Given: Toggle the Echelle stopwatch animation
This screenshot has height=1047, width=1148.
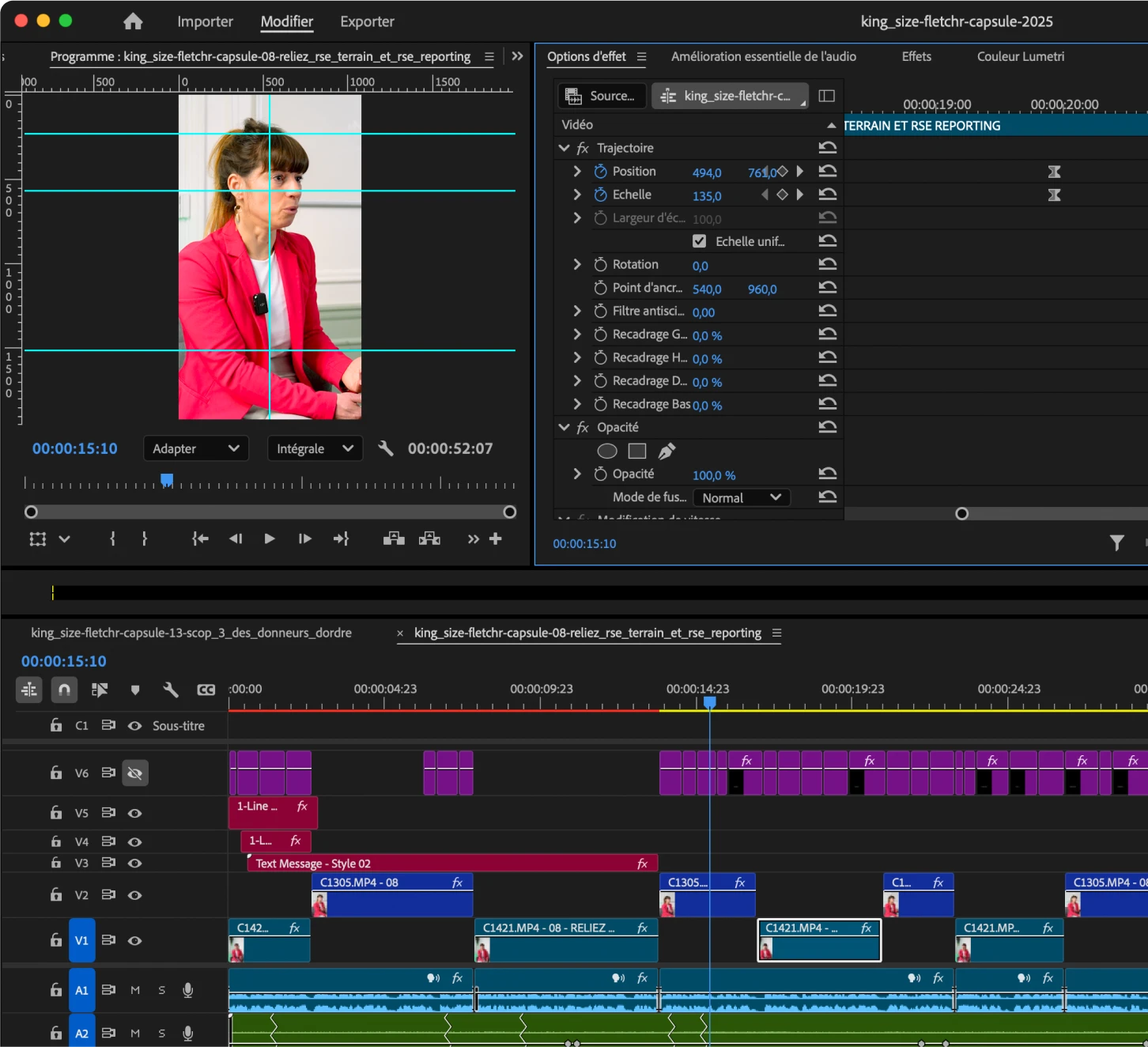Looking at the screenshot, I should pyautogui.click(x=600, y=195).
